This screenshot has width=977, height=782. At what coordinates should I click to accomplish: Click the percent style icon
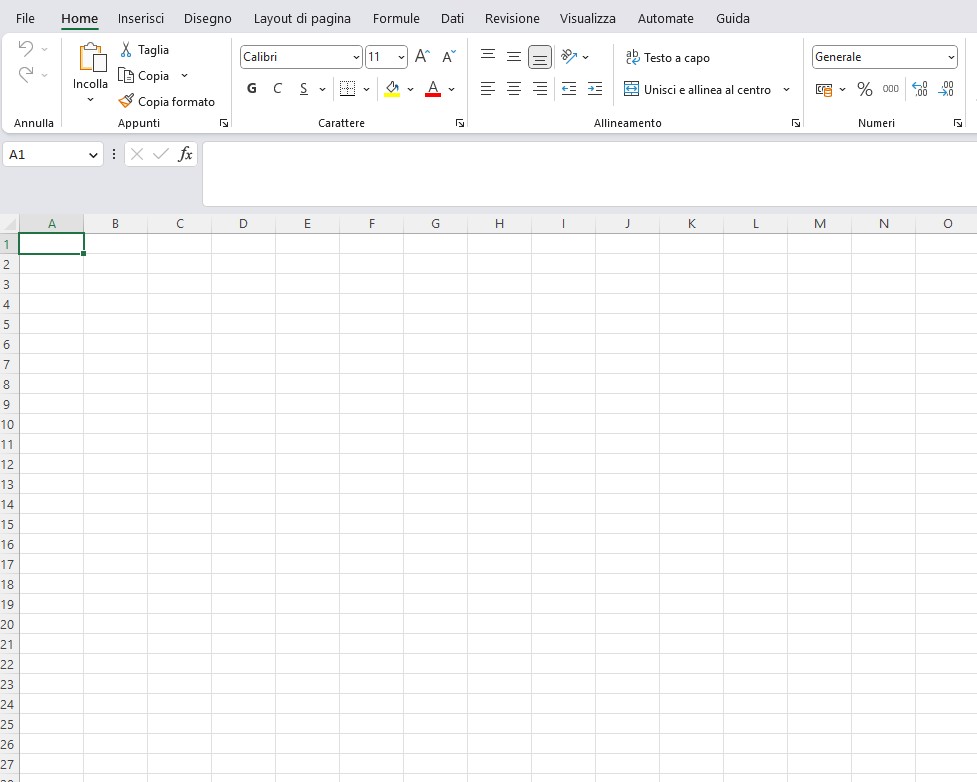(x=864, y=89)
